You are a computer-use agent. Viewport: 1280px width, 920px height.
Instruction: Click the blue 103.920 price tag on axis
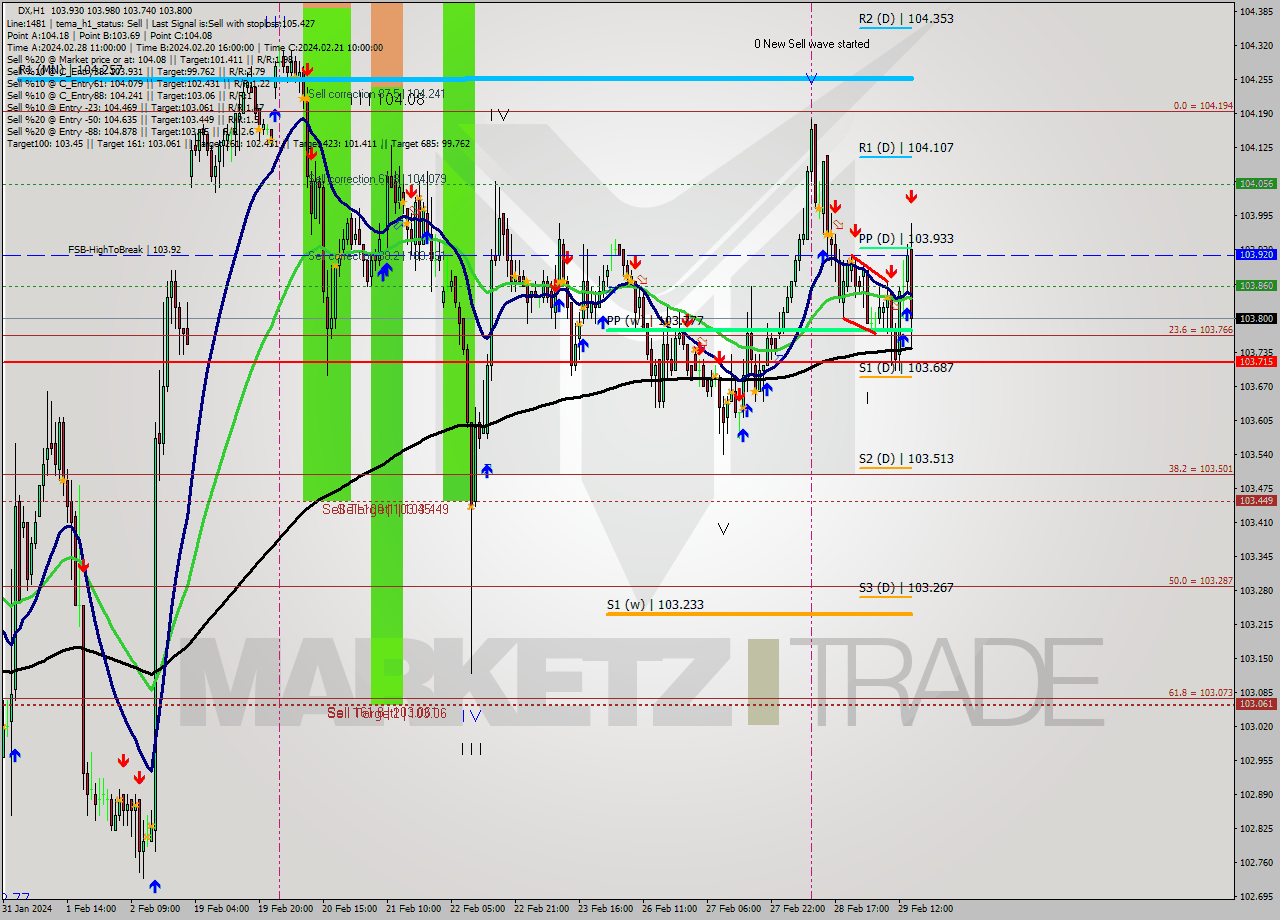point(1256,255)
